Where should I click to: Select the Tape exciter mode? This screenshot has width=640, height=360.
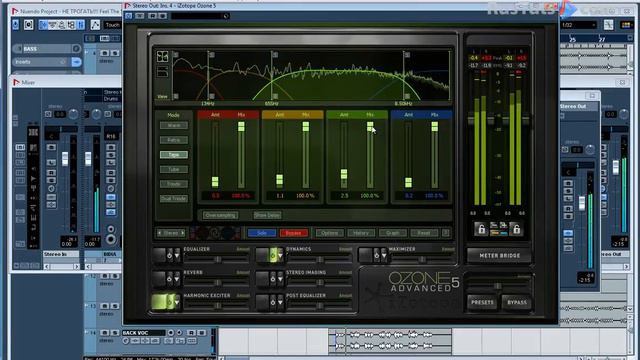point(174,155)
